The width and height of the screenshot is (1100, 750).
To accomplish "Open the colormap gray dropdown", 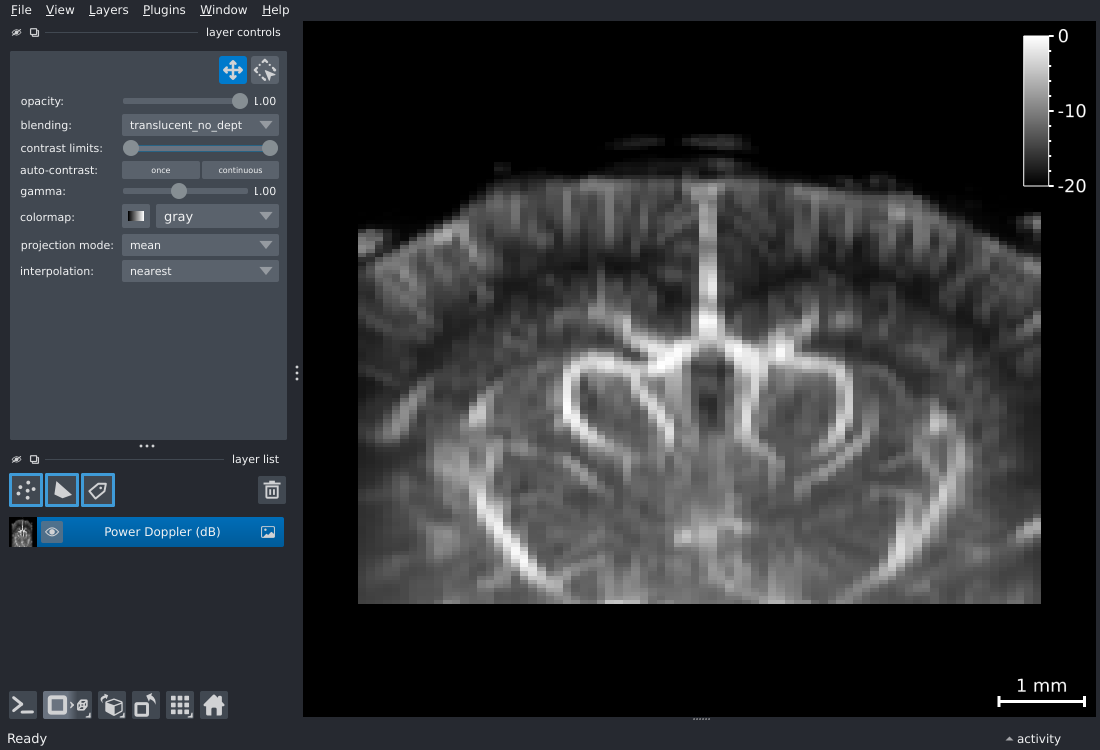I will click(x=217, y=217).
